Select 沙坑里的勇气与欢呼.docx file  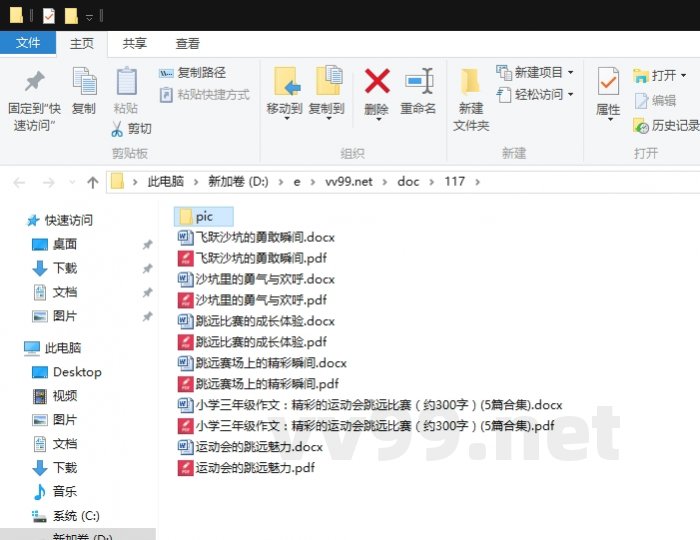click(256, 279)
